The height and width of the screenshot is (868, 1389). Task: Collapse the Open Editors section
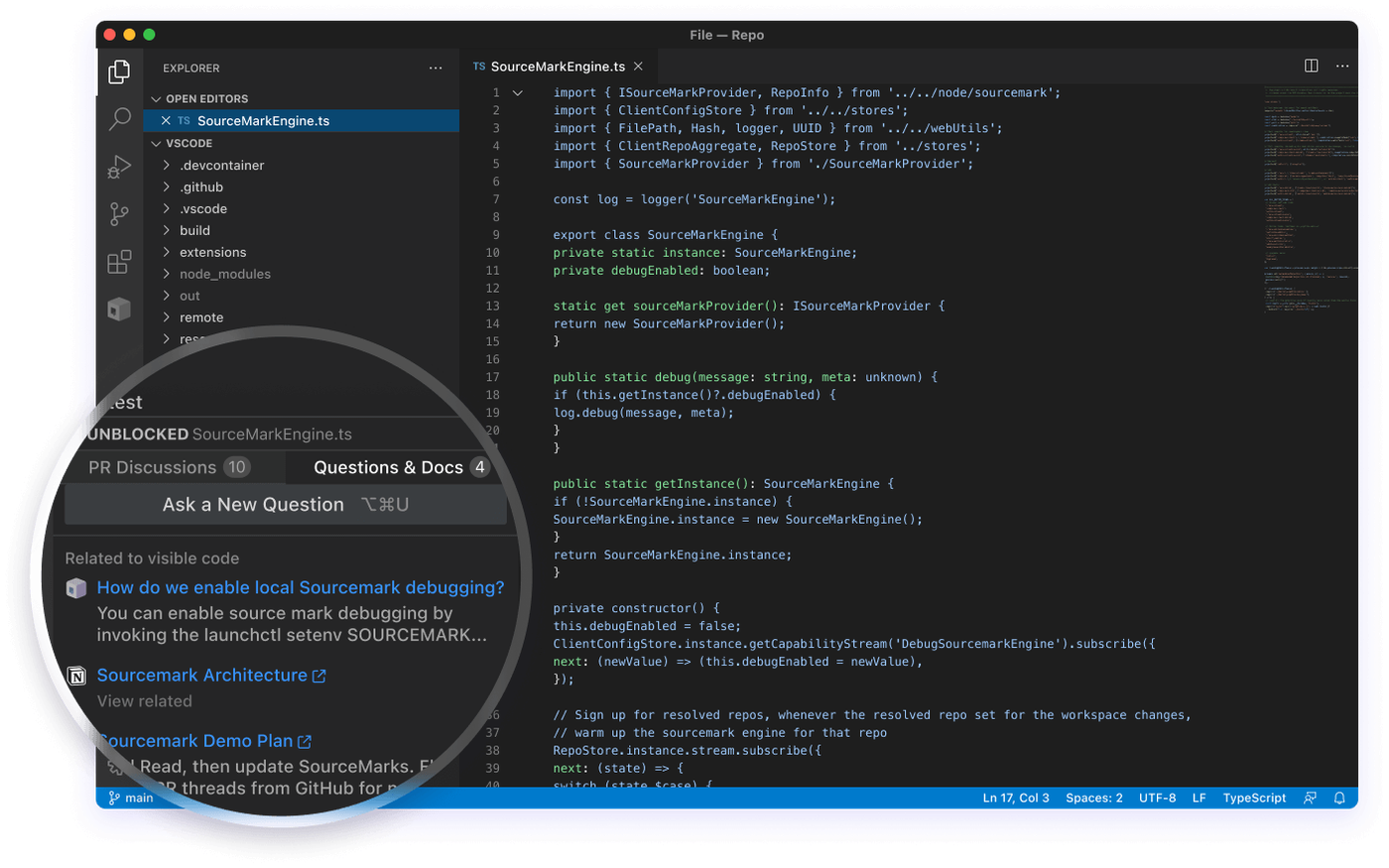[x=156, y=99]
